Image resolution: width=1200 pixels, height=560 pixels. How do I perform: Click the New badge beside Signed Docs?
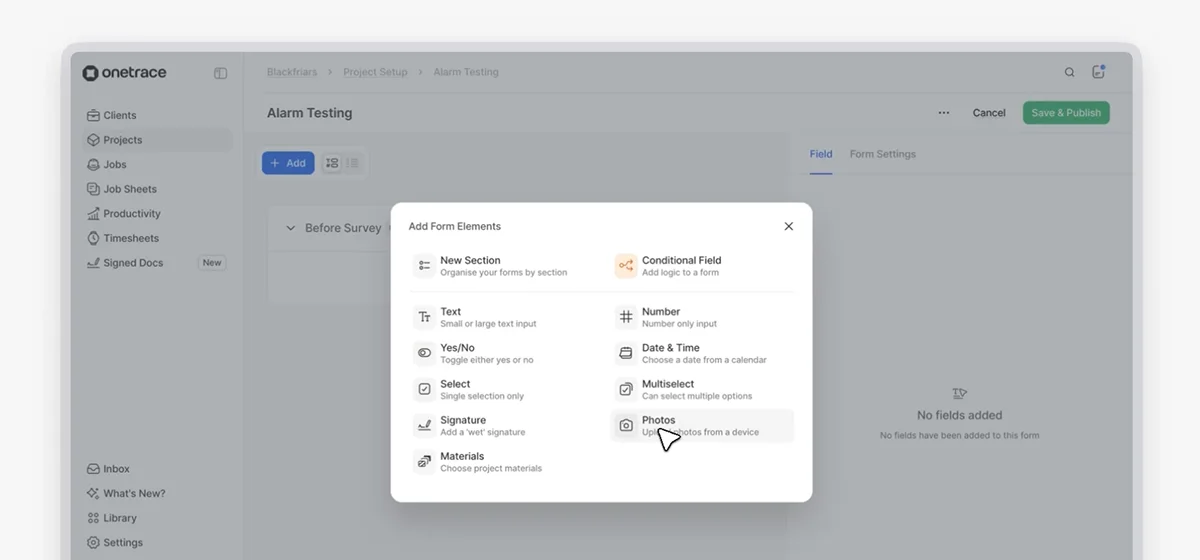212,263
